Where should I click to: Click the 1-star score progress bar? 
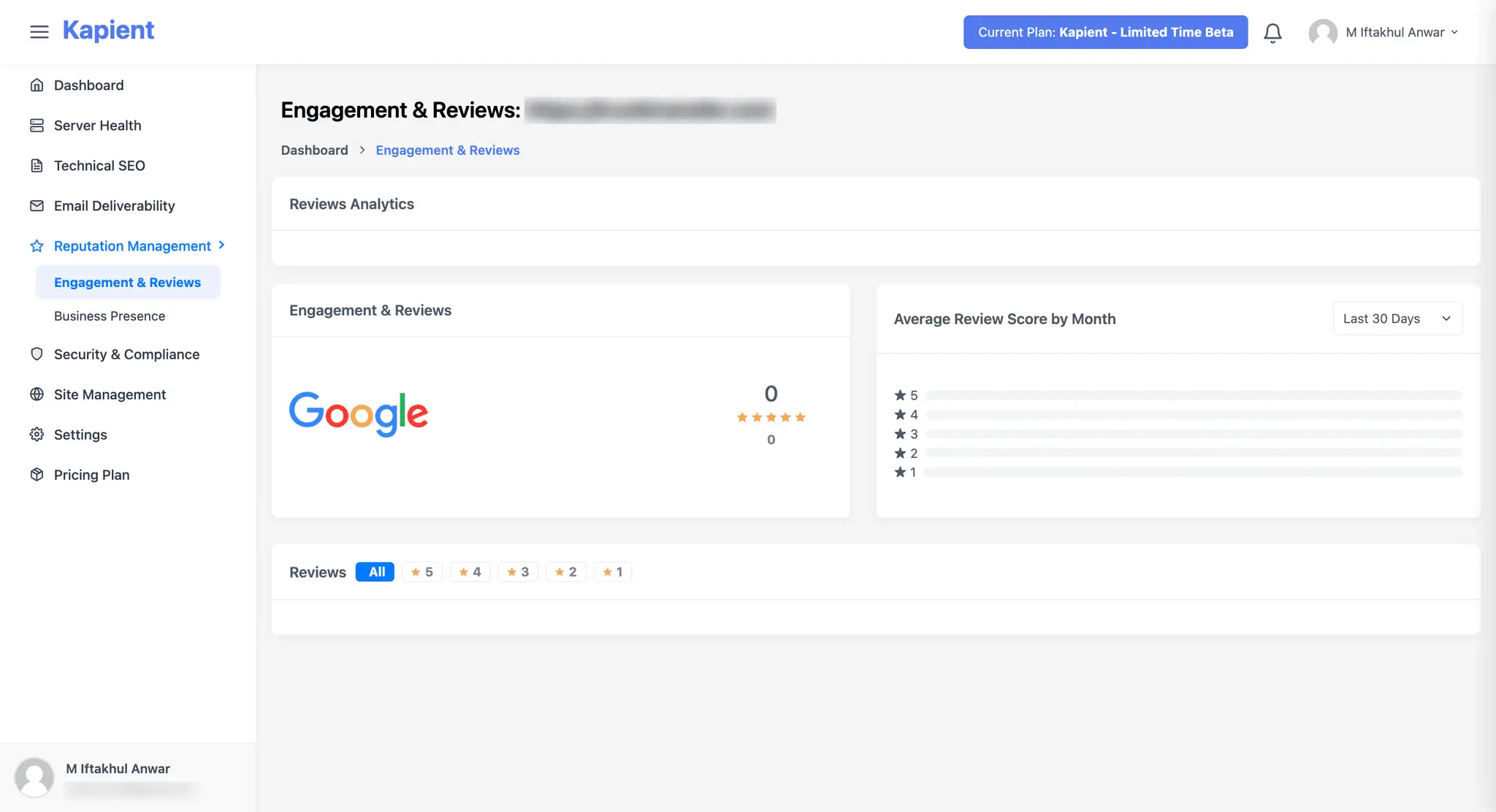pyautogui.click(x=1194, y=472)
